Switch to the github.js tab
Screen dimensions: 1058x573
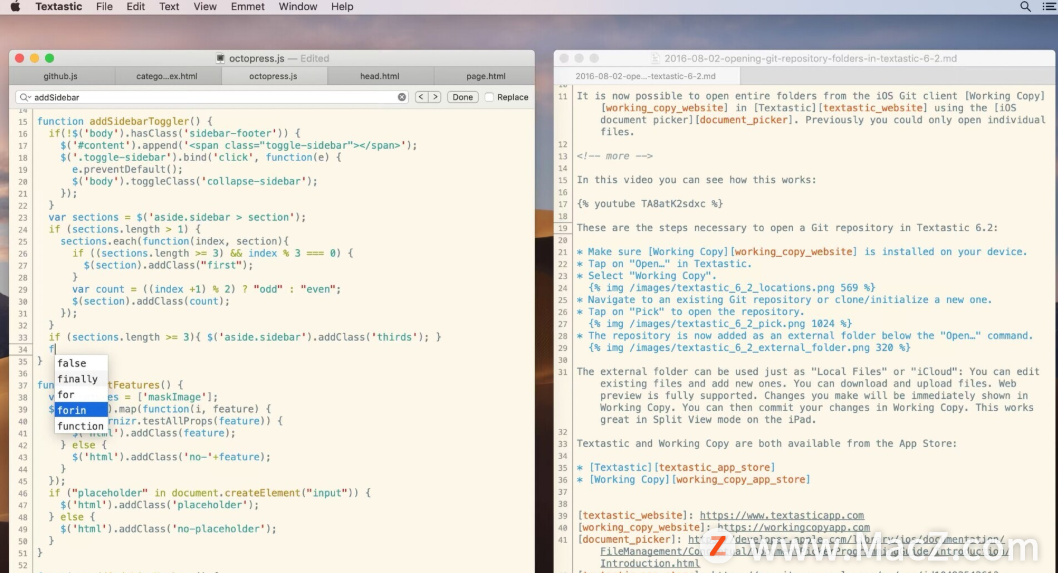(61, 76)
